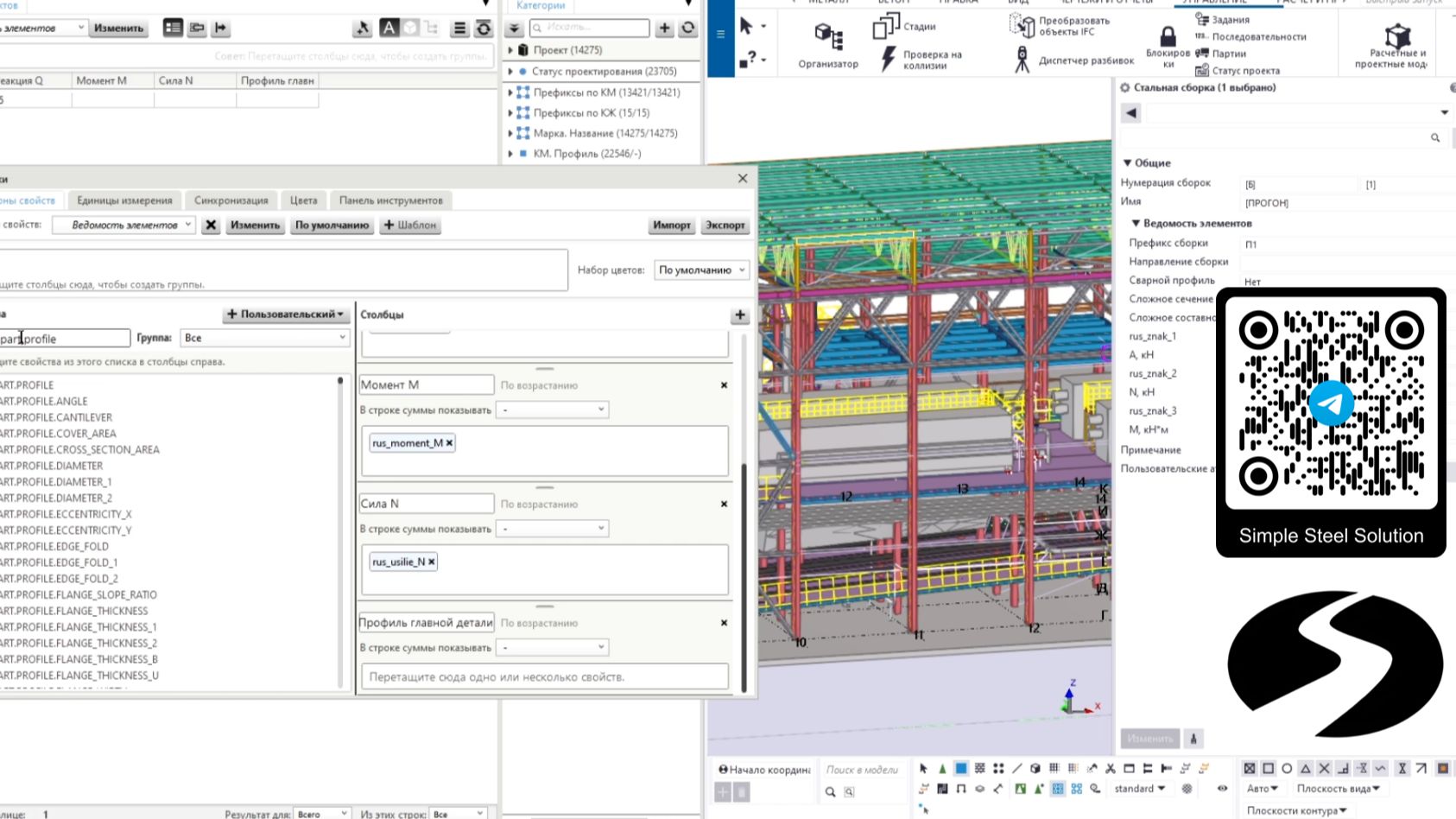
Task: Toggle the rectangle-with-X snap switch
Action: pyautogui.click(x=1250, y=768)
